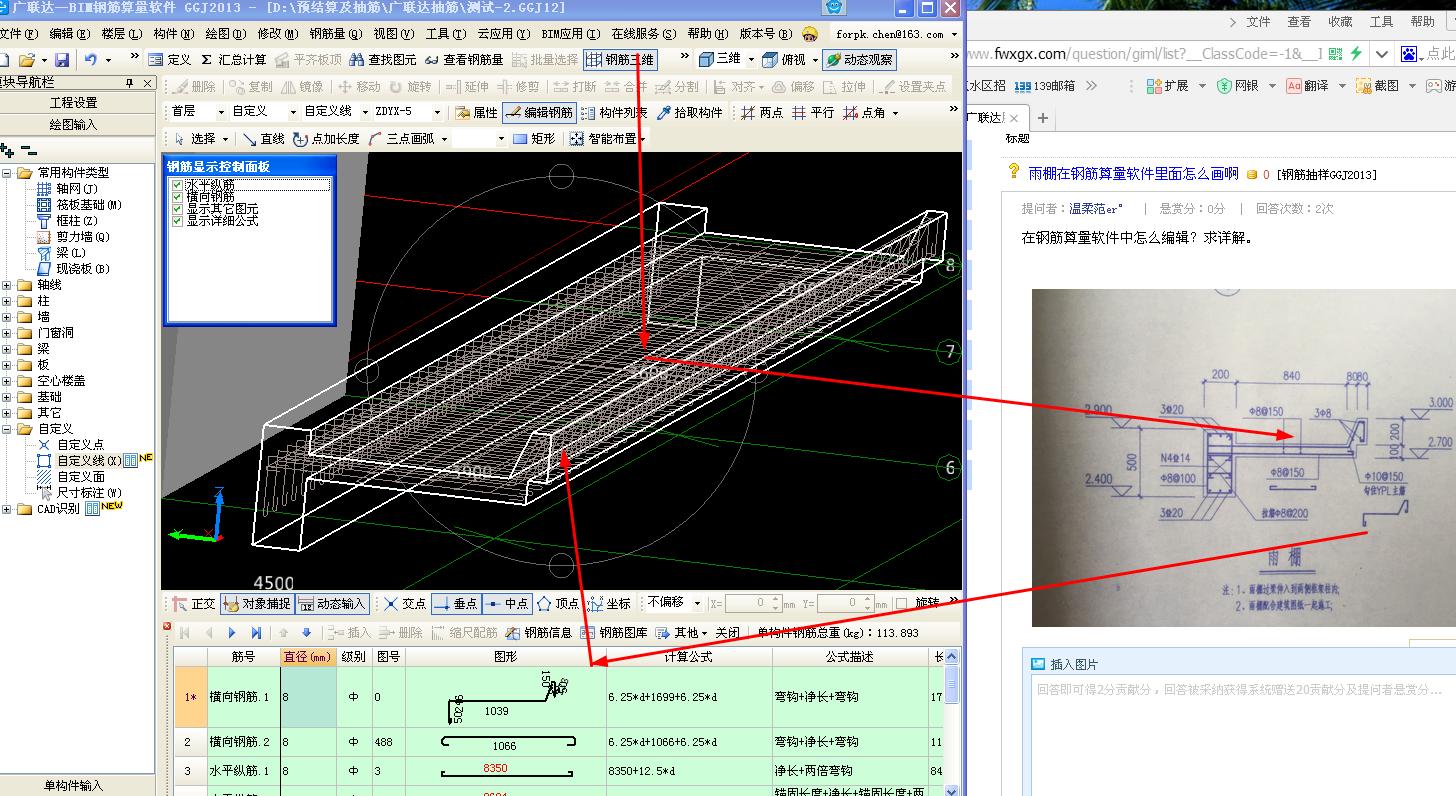Open 查找图元 find element tool

click(383, 60)
